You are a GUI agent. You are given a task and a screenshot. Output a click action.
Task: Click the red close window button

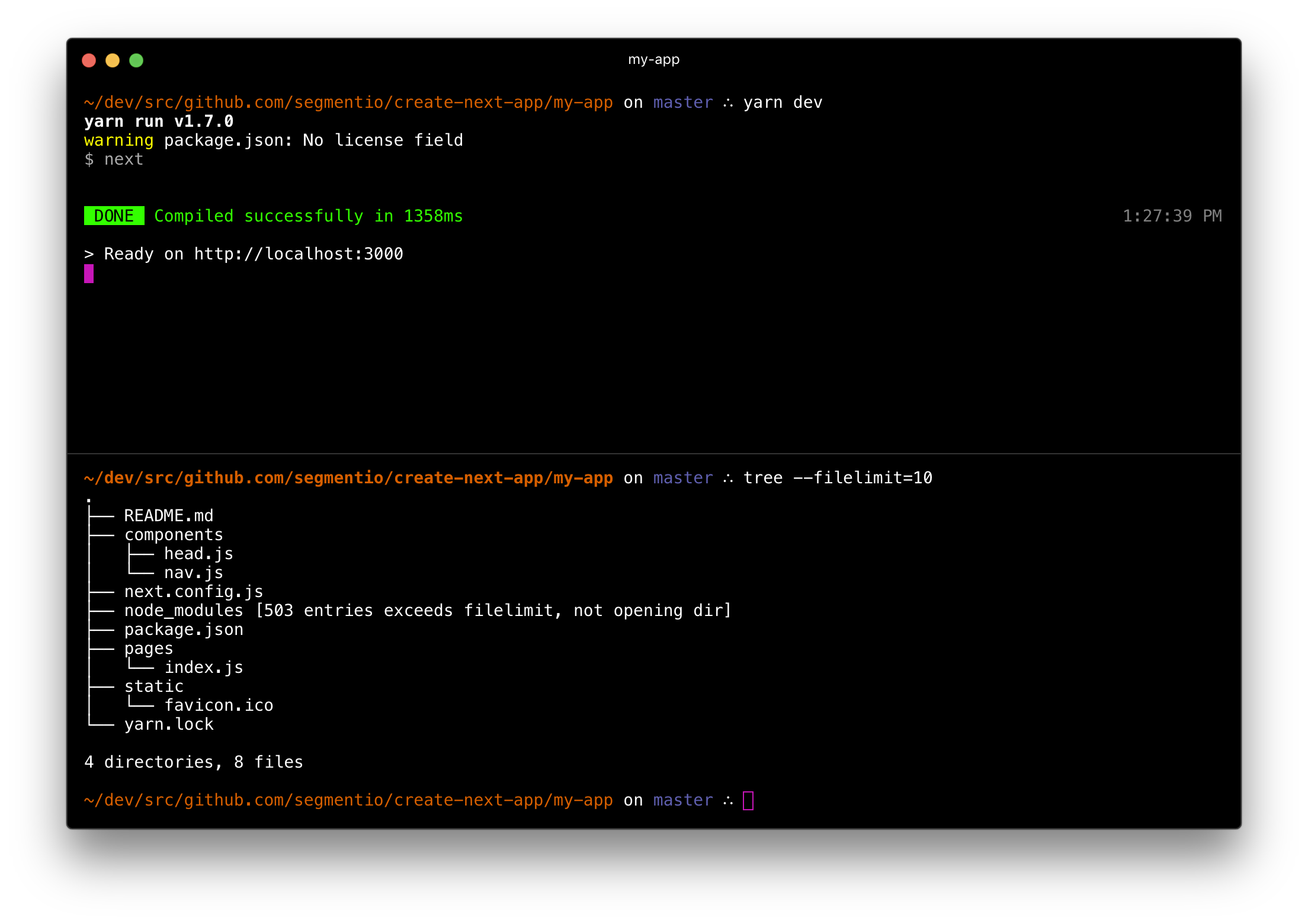89,60
